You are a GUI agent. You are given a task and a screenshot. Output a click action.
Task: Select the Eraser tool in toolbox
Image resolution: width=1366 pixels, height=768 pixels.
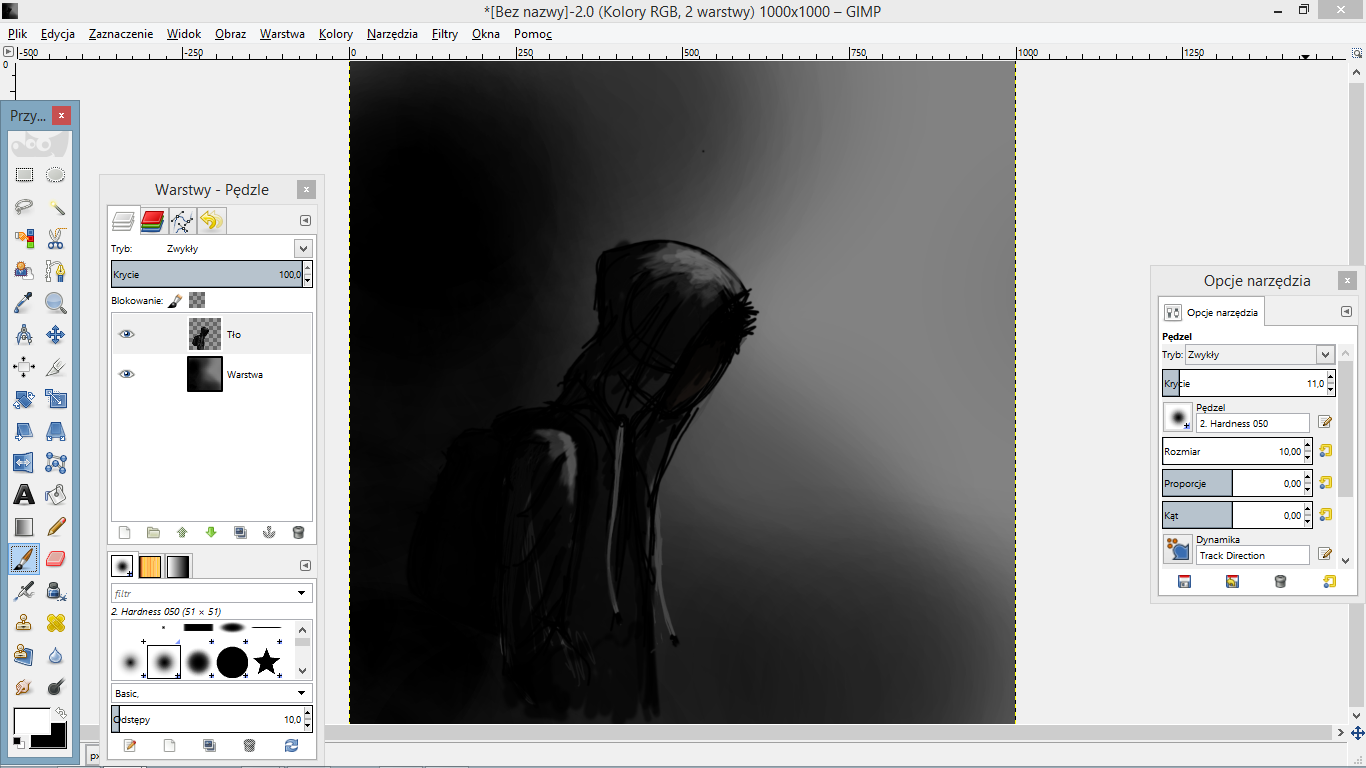coord(56,558)
